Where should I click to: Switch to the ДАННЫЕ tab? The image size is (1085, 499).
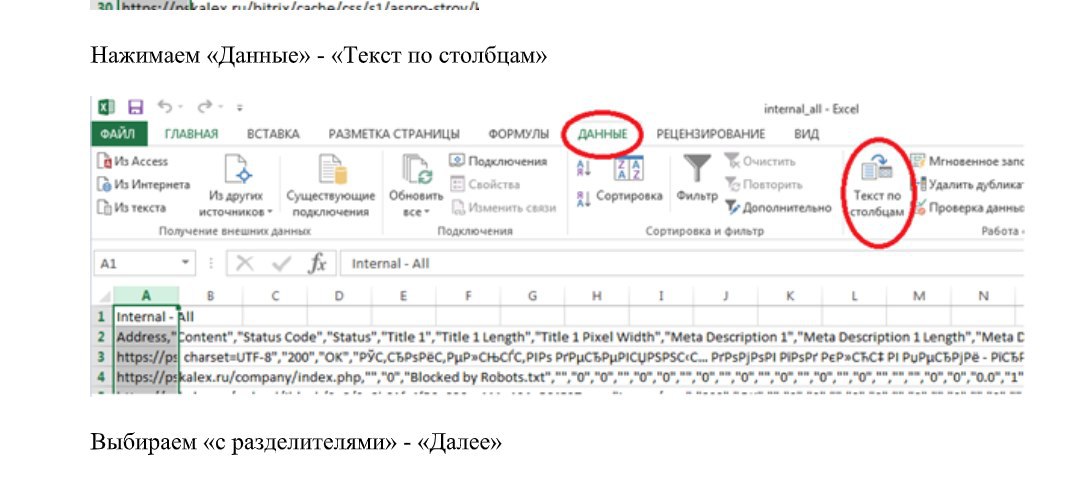click(603, 134)
